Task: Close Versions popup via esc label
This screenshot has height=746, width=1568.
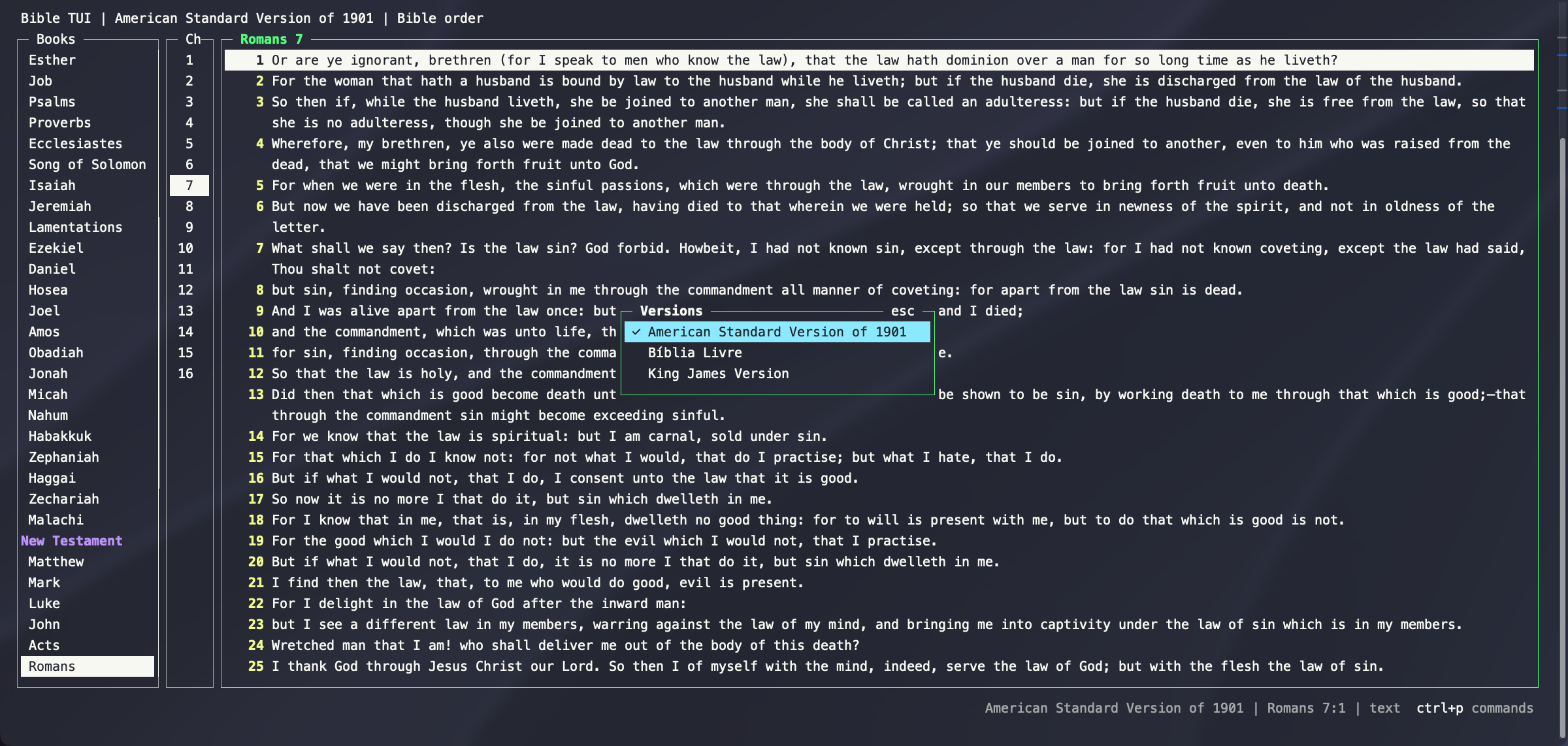Action: (903, 311)
